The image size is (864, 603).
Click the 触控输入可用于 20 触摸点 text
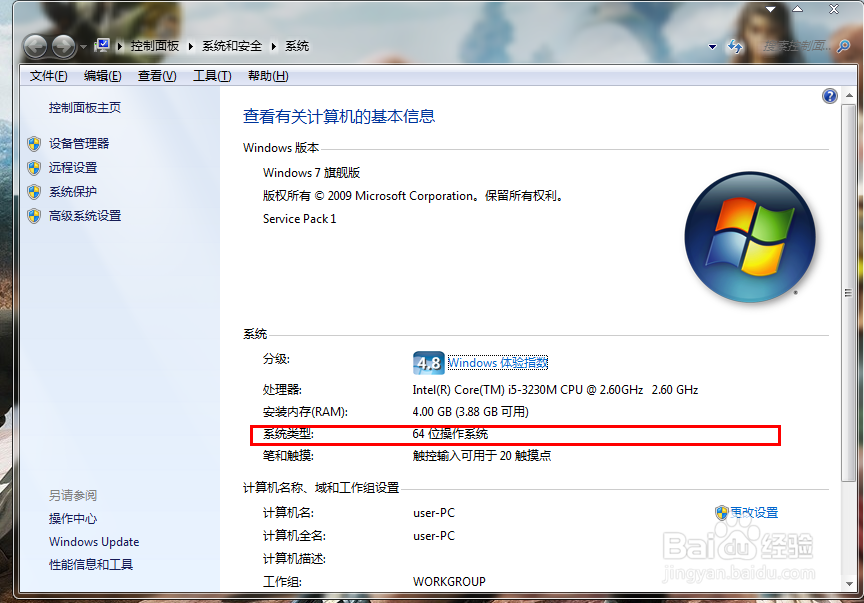pyautogui.click(x=482, y=455)
